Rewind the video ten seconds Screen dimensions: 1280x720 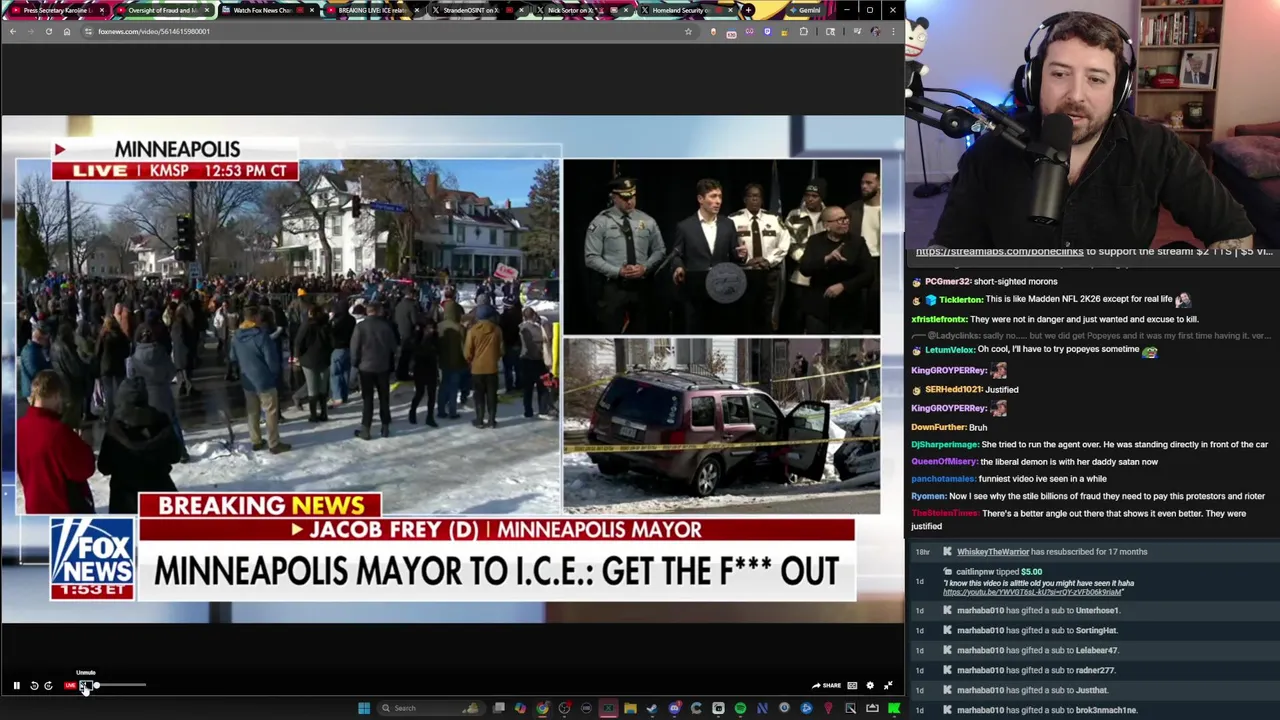click(x=33, y=685)
